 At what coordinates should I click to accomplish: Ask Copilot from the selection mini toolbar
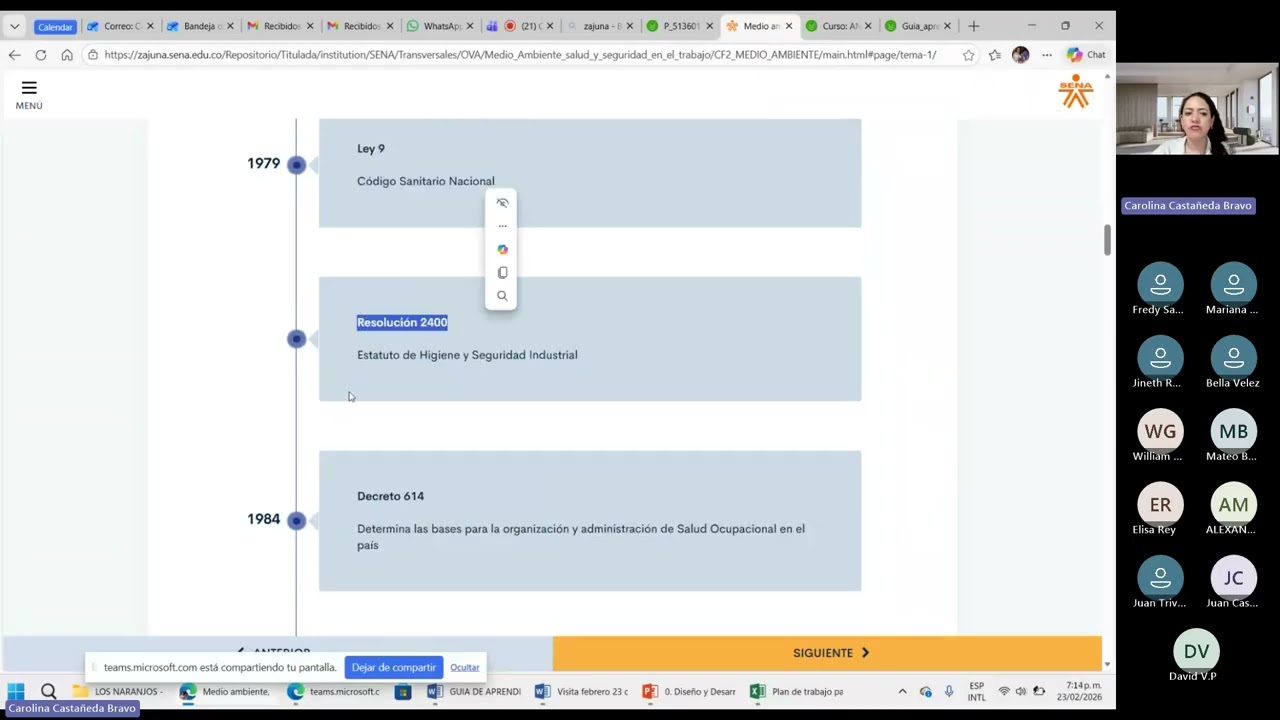point(502,249)
